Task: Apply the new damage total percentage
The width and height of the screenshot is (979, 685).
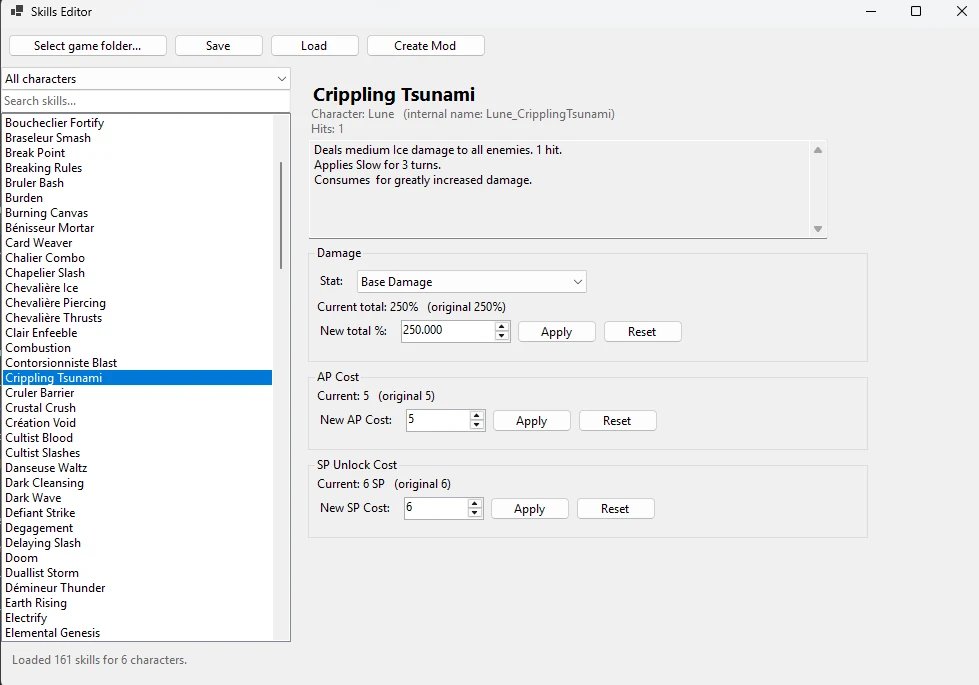Action: (557, 332)
